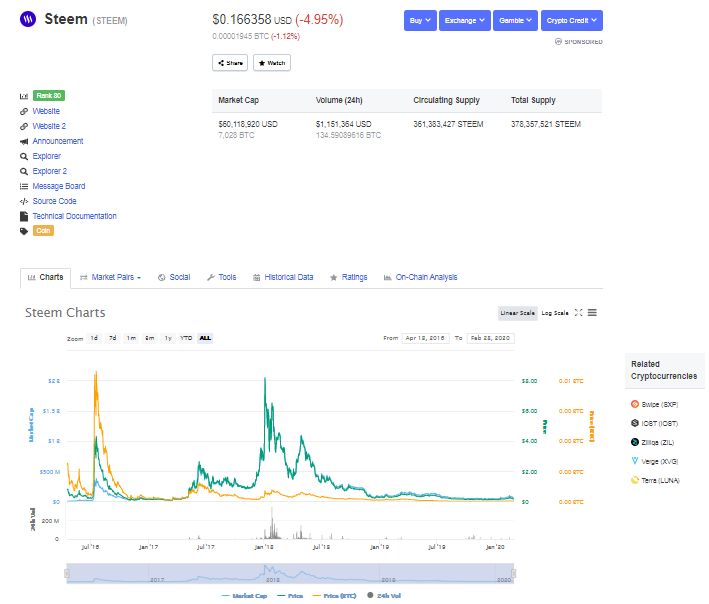Screen dimensions: 709x604
Task: Click the Steem logo icon
Action: tap(28, 19)
